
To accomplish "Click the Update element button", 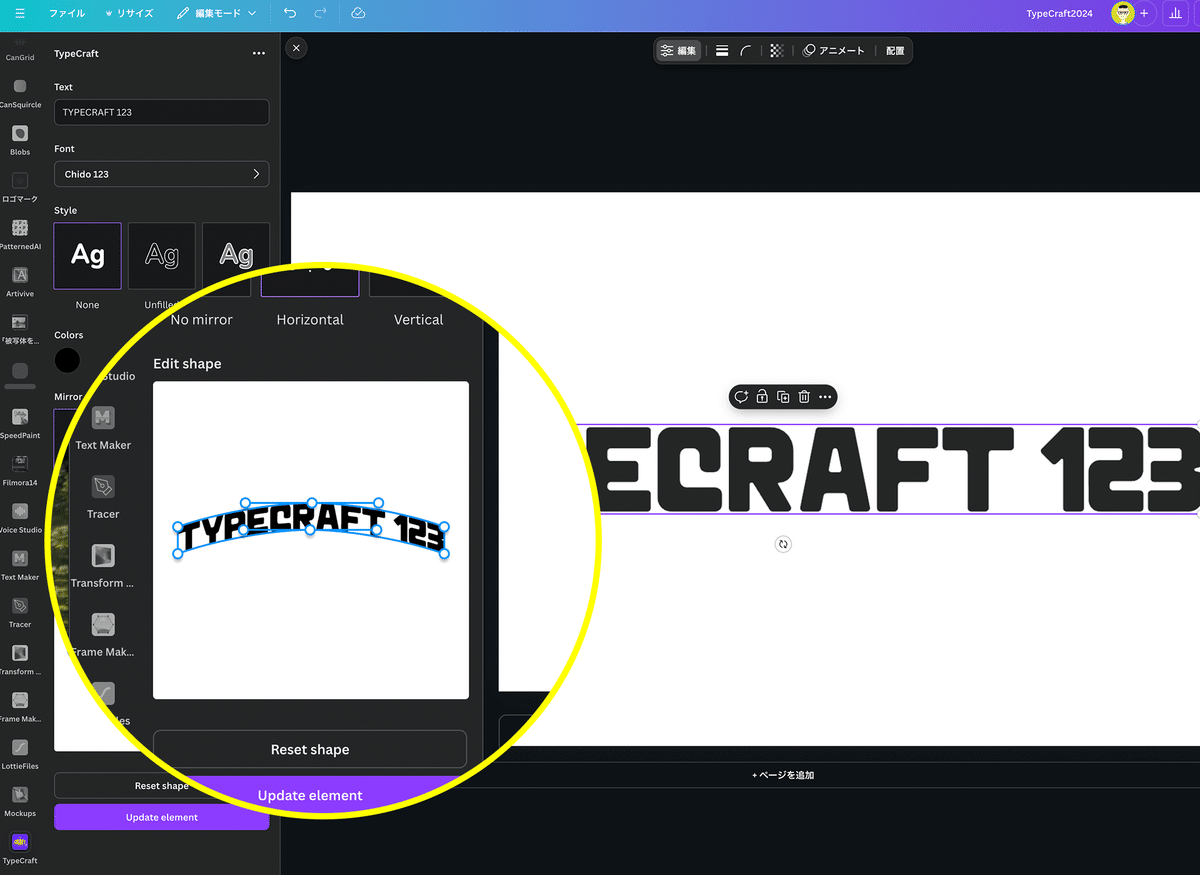I will (x=161, y=817).
